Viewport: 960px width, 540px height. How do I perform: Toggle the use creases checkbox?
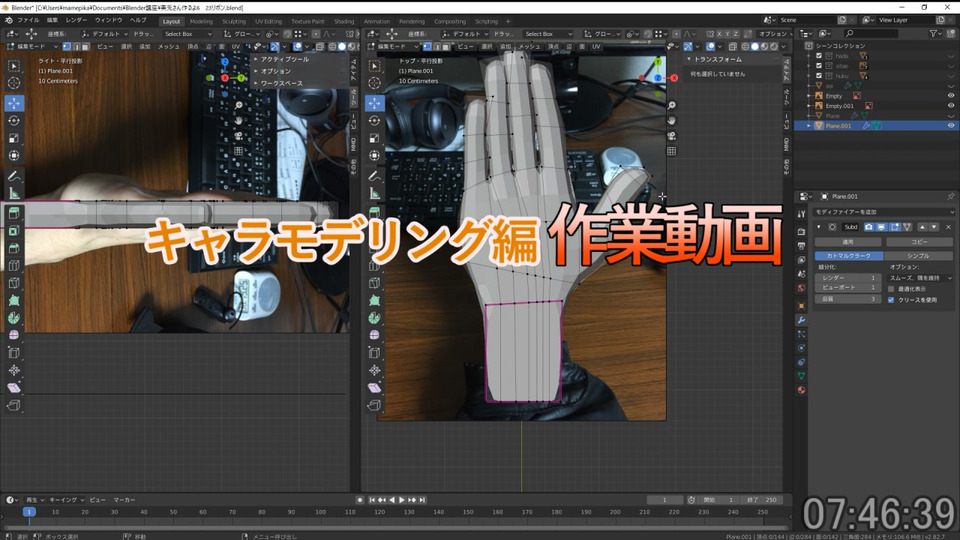point(891,300)
